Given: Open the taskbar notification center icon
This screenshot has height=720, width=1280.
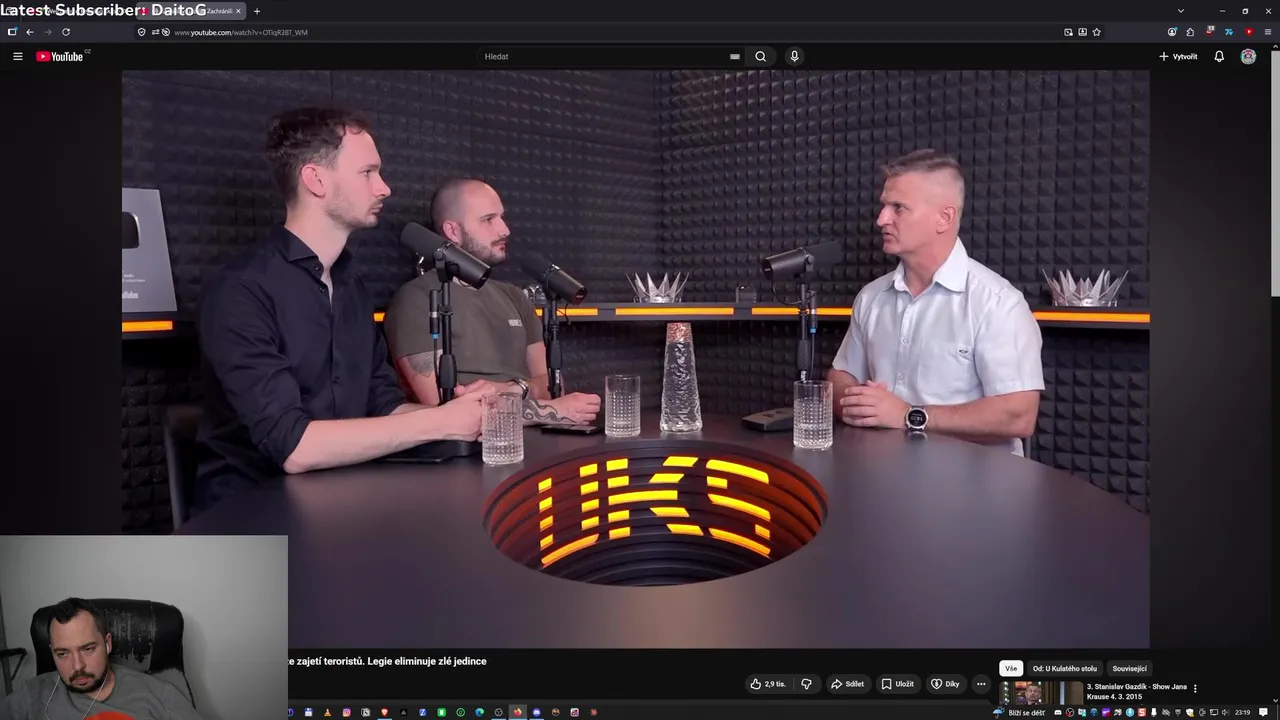Looking at the screenshot, I should 1264,713.
